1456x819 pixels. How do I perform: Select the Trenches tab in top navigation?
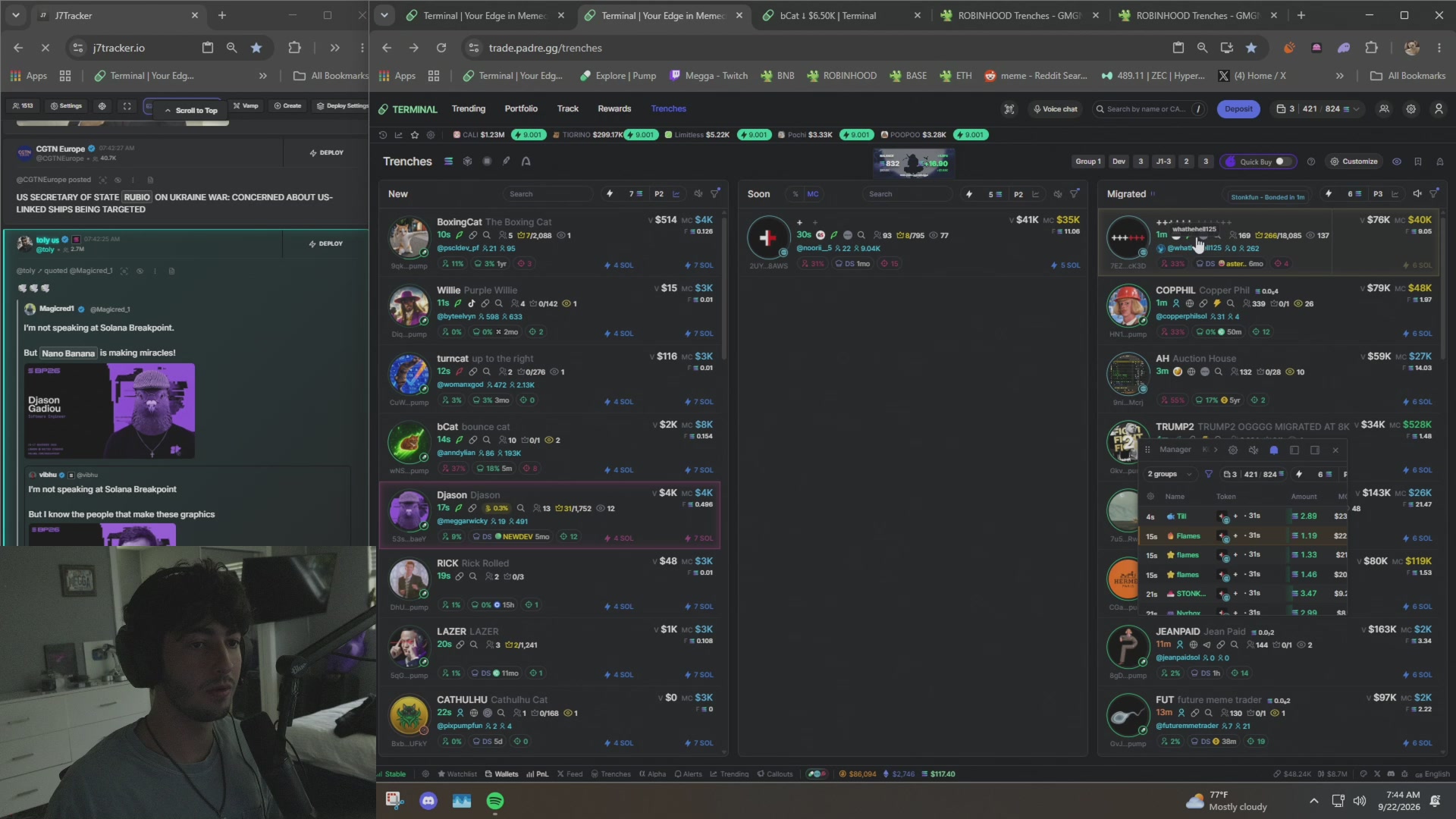pos(668,108)
